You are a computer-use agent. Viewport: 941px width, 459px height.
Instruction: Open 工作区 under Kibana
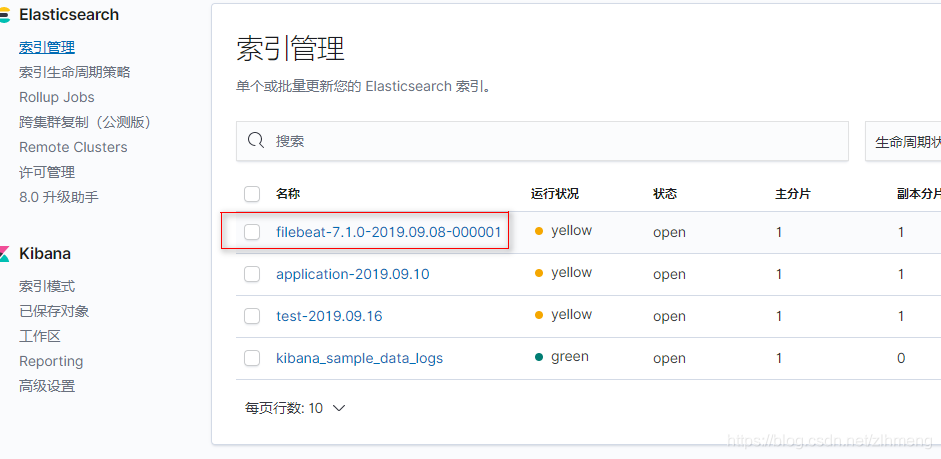(x=40, y=336)
